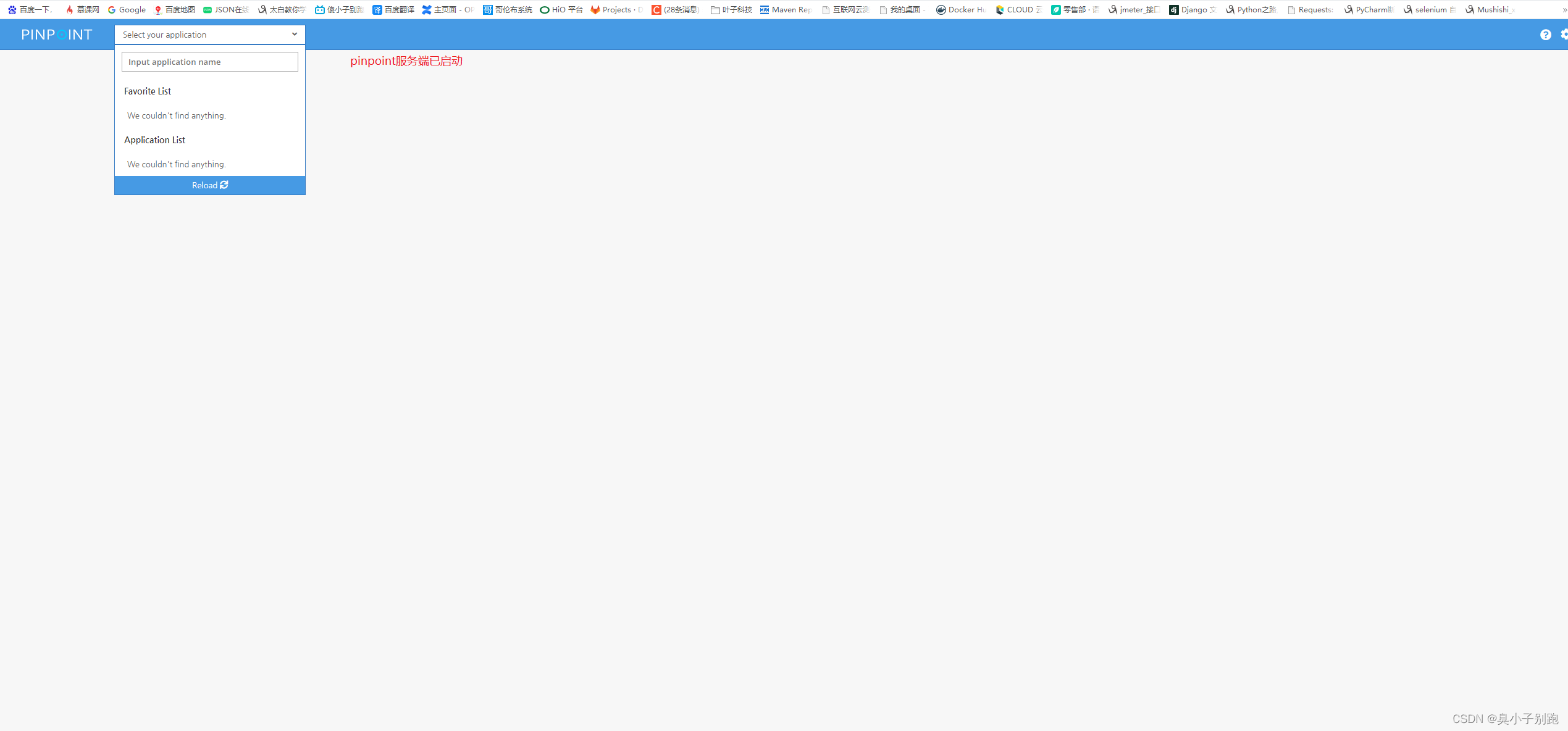Image resolution: width=1568 pixels, height=731 pixels.
Task: Click the Reload button
Action: pyautogui.click(x=210, y=185)
